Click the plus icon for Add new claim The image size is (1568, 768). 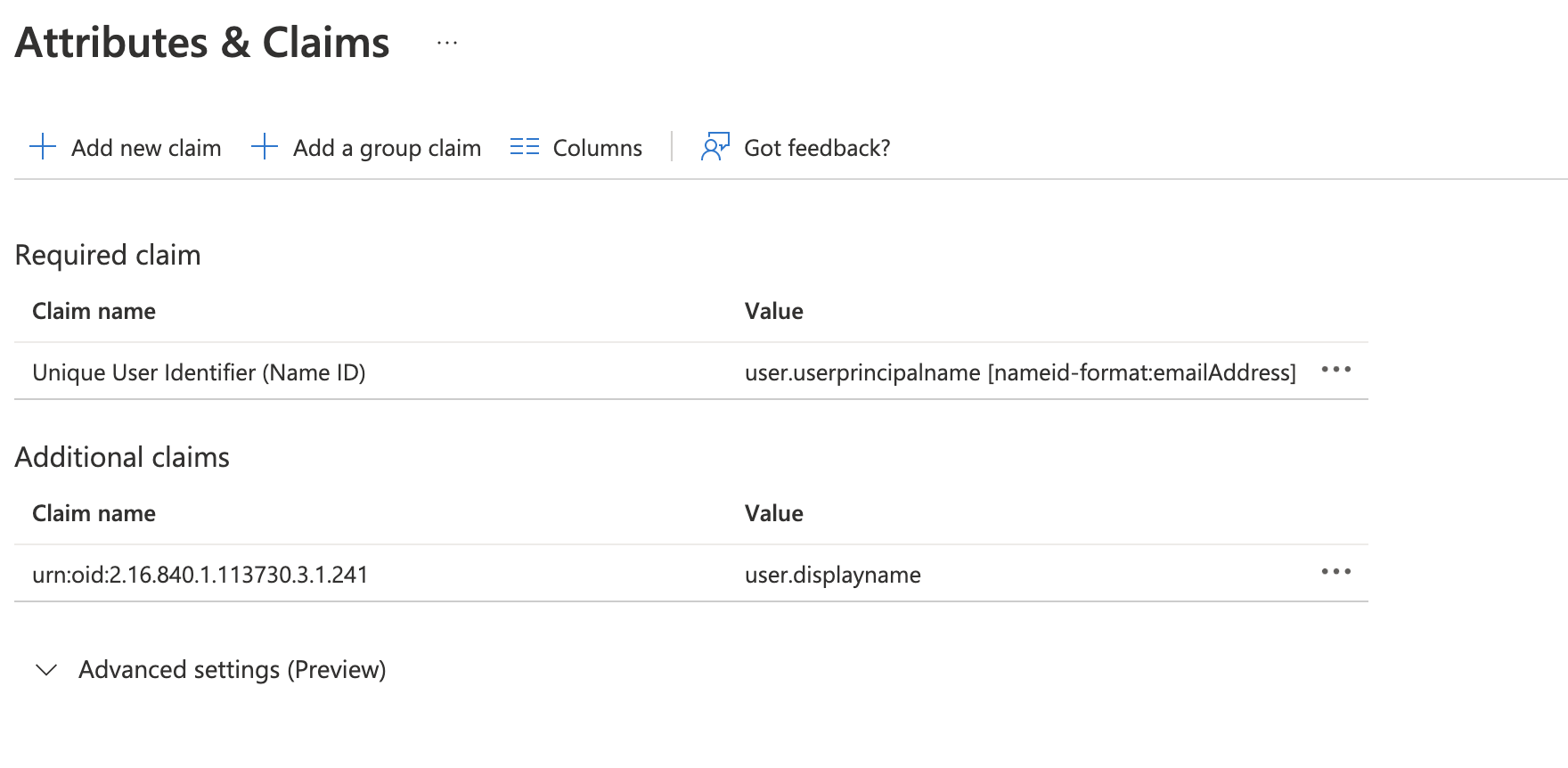(x=43, y=146)
